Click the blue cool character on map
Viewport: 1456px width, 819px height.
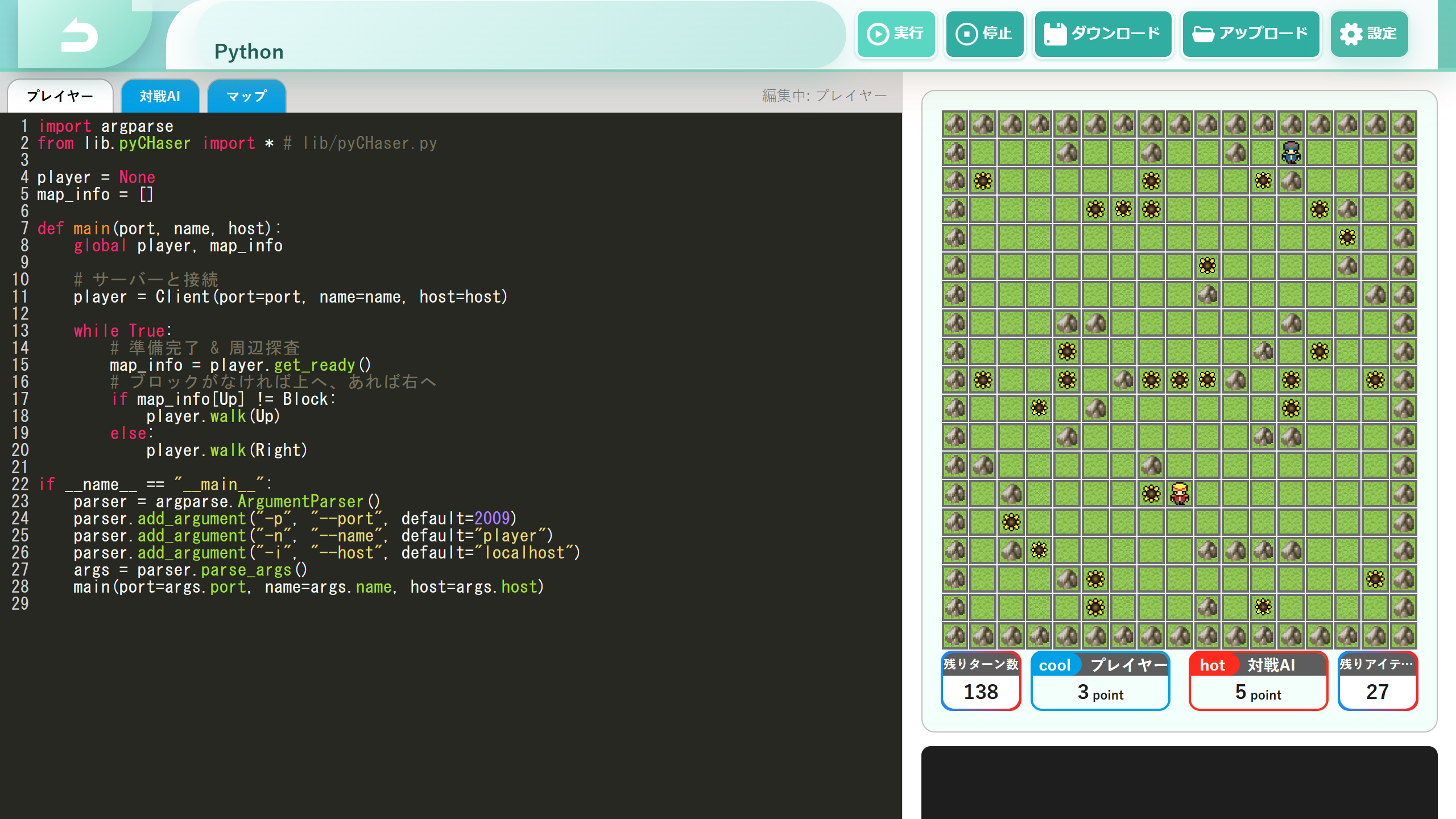tap(1291, 152)
